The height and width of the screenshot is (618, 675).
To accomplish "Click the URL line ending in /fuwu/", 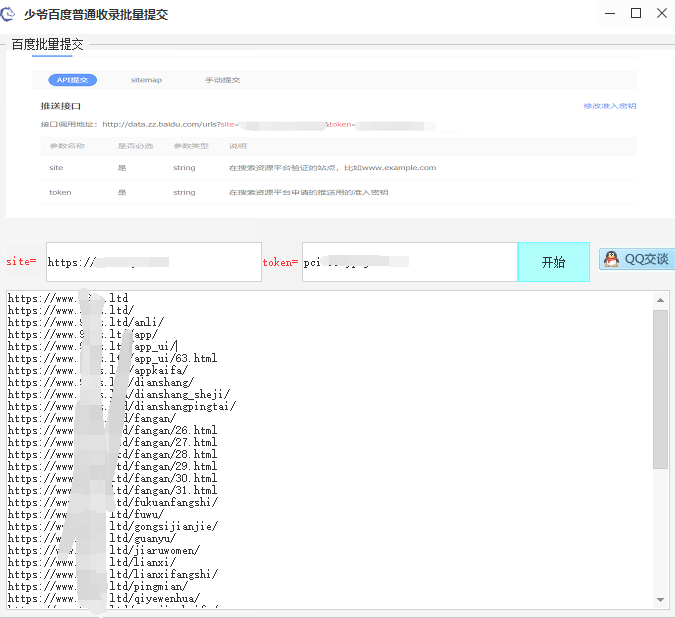I will [x=86, y=515].
